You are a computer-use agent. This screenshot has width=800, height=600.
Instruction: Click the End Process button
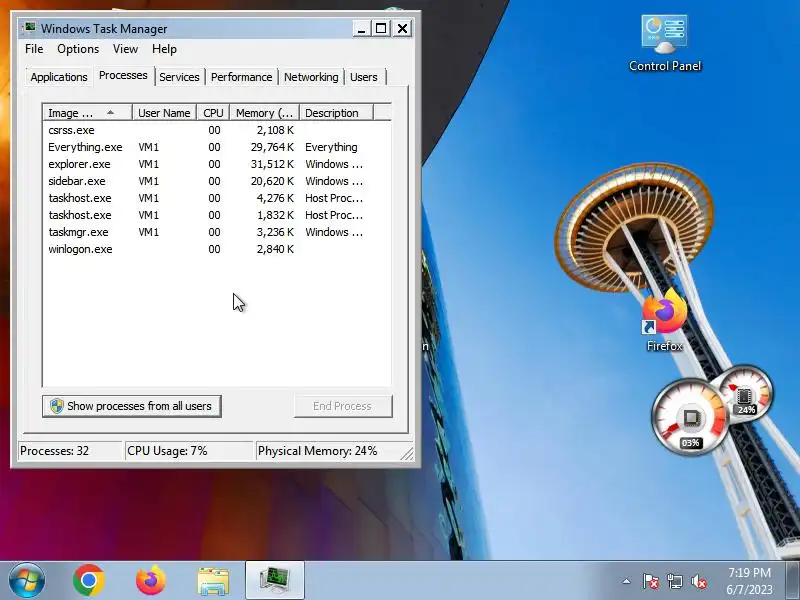click(x=343, y=406)
